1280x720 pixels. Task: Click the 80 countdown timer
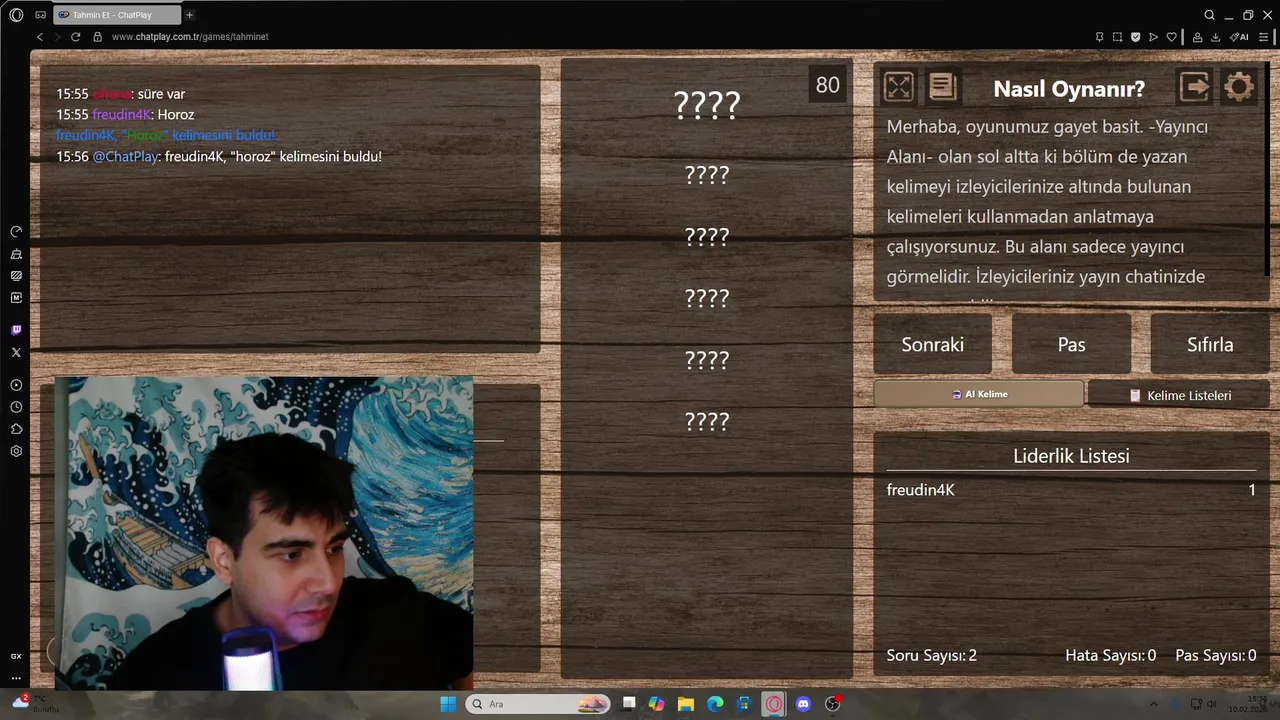(x=828, y=85)
